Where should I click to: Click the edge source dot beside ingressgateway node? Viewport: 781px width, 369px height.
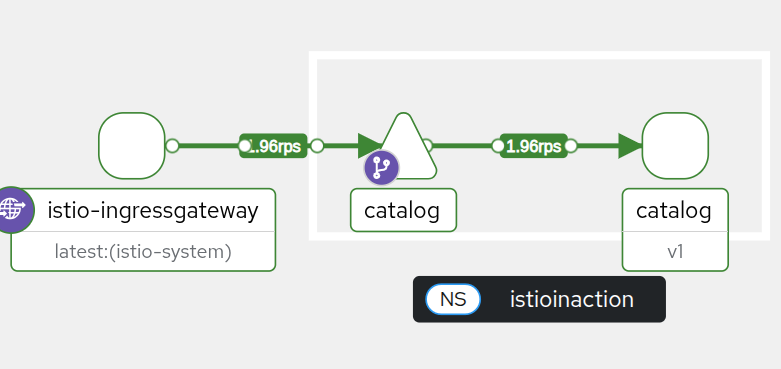(x=172, y=146)
